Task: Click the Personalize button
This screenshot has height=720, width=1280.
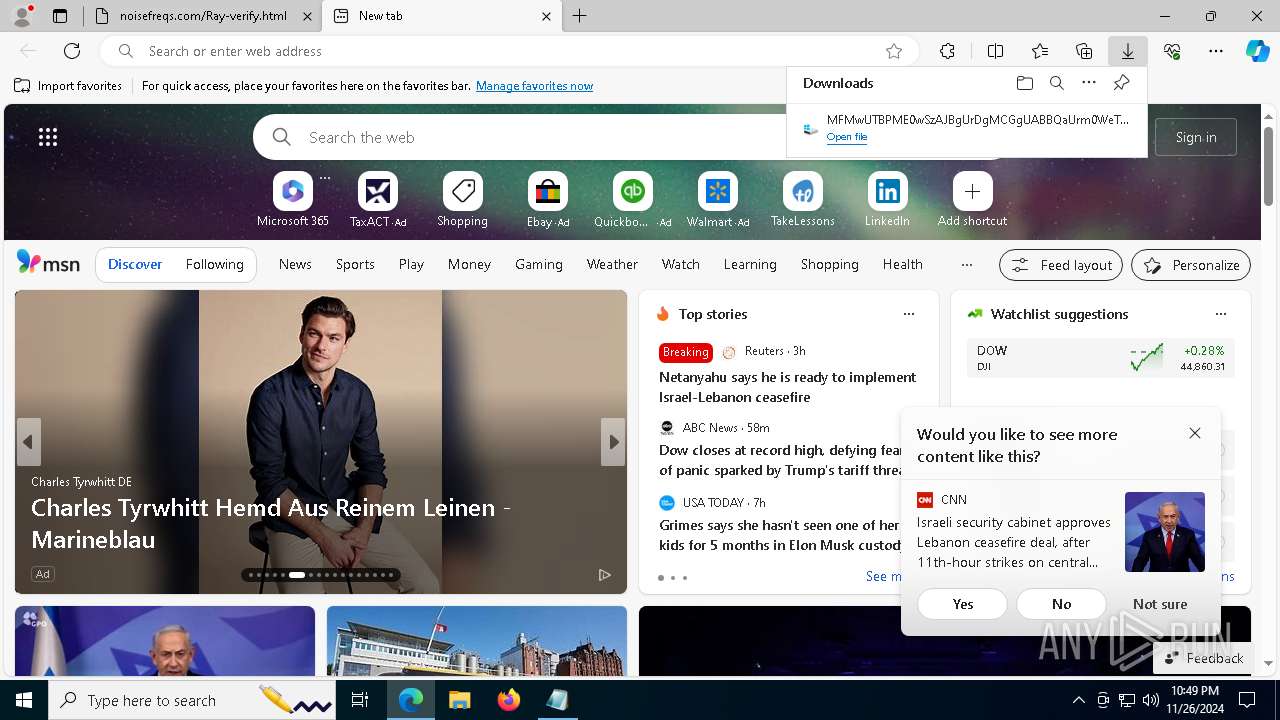Action: pos(1191,265)
